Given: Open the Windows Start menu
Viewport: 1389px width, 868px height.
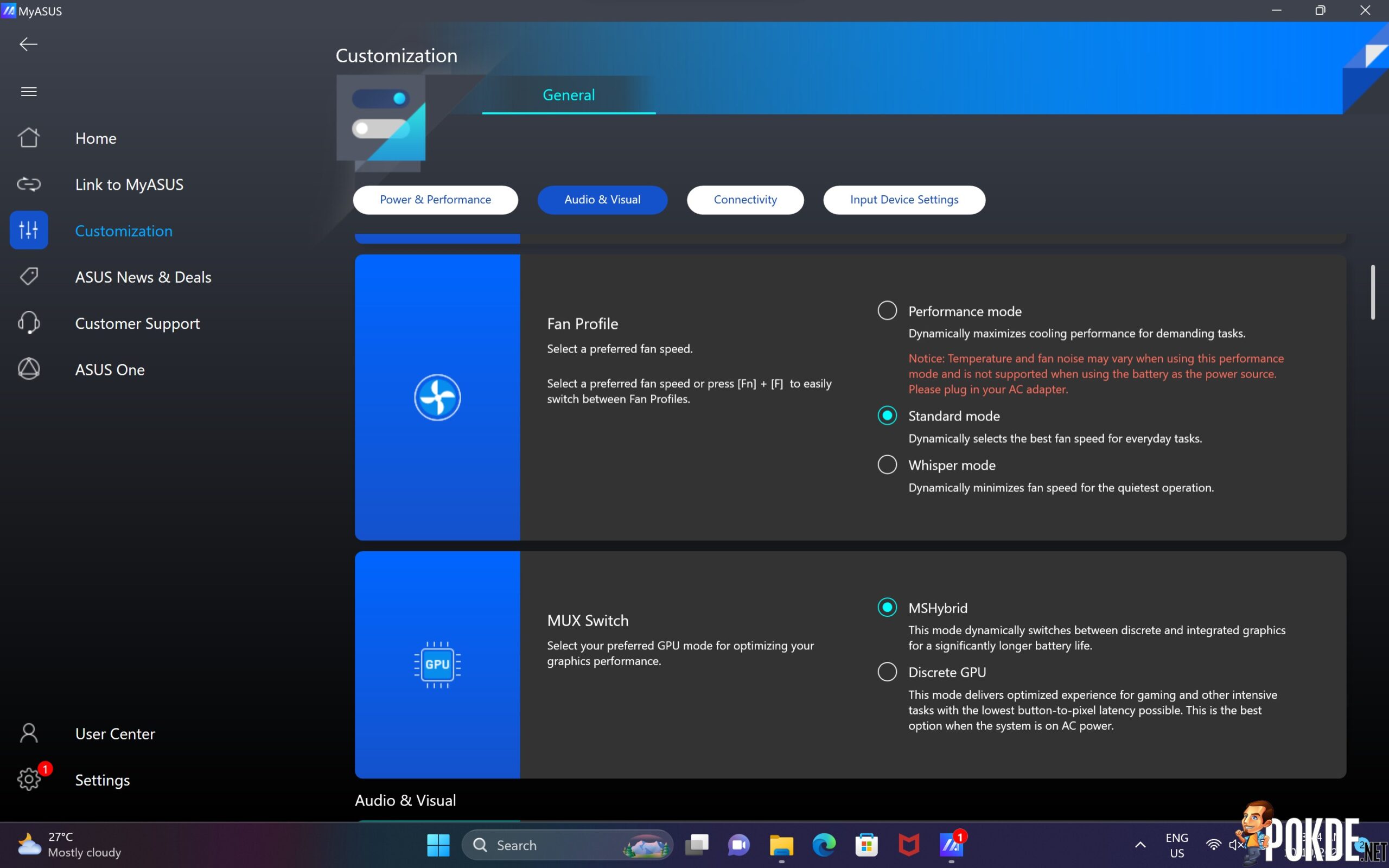Looking at the screenshot, I should click(x=438, y=845).
